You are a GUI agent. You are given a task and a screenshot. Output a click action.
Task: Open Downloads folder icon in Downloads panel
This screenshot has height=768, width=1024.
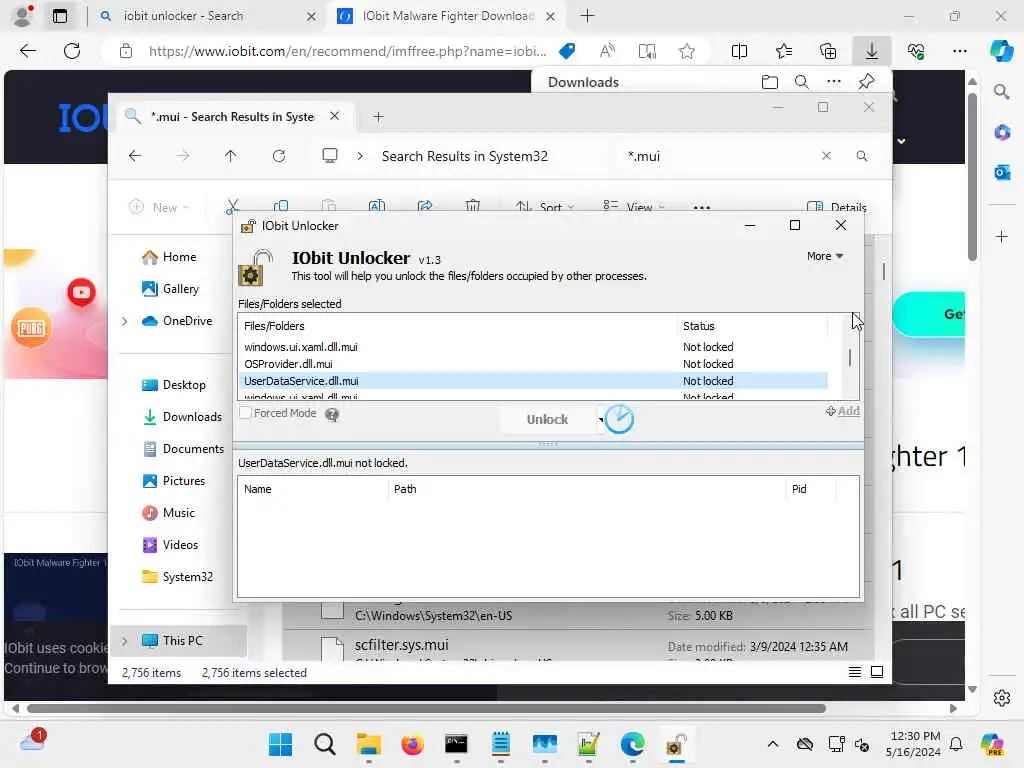tap(770, 82)
